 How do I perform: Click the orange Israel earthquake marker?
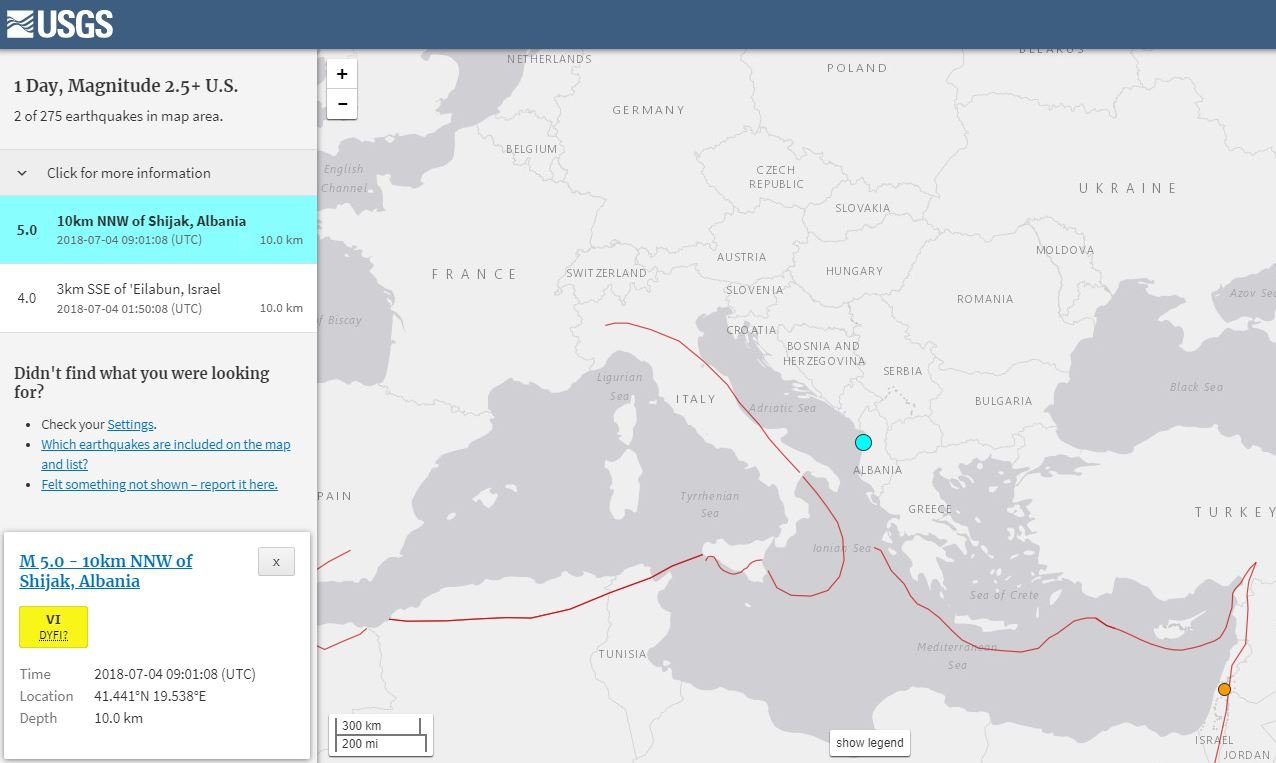(x=1224, y=689)
